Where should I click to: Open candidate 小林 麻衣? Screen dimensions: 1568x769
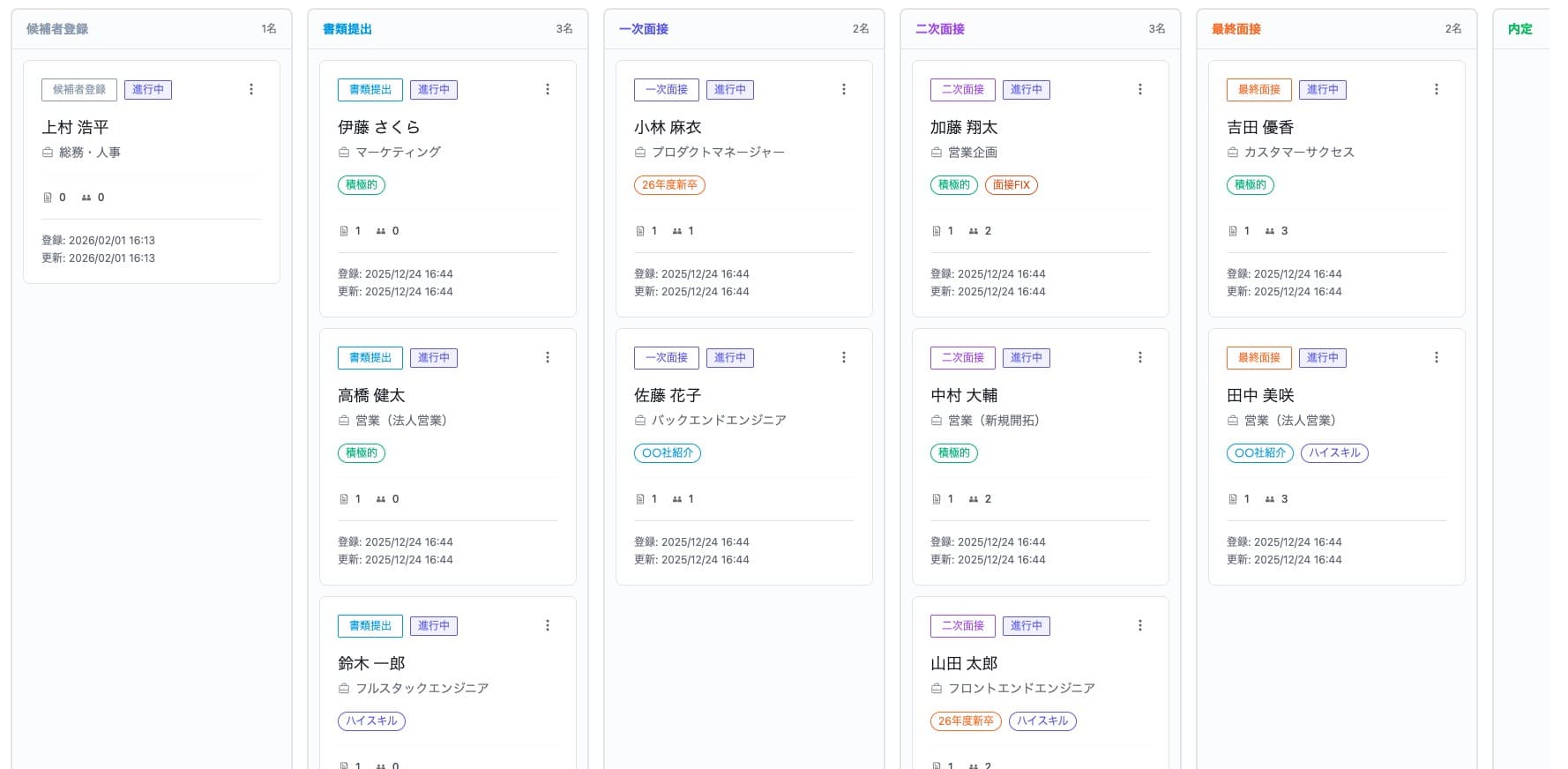click(668, 127)
